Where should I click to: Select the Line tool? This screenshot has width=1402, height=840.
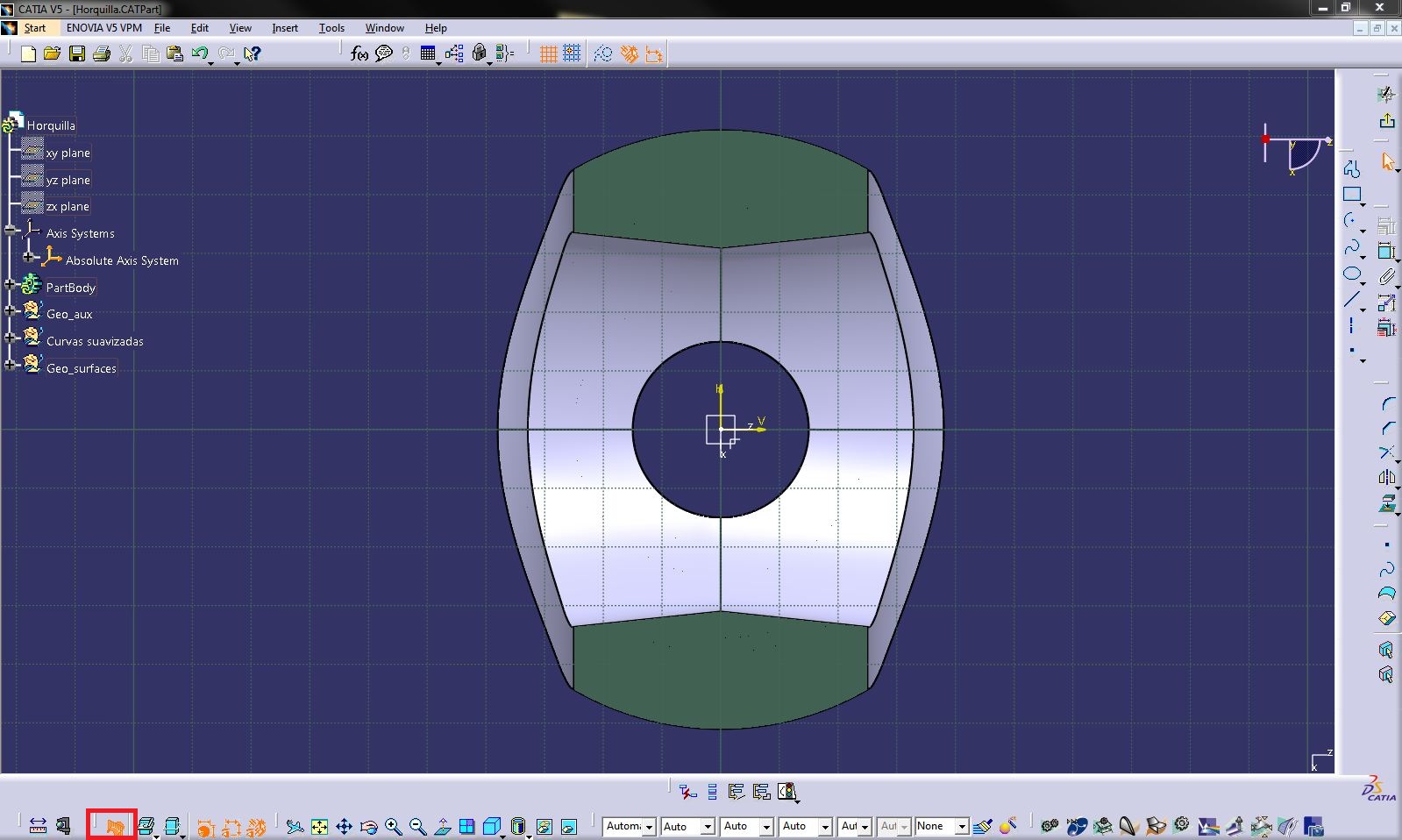(1352, 301)
